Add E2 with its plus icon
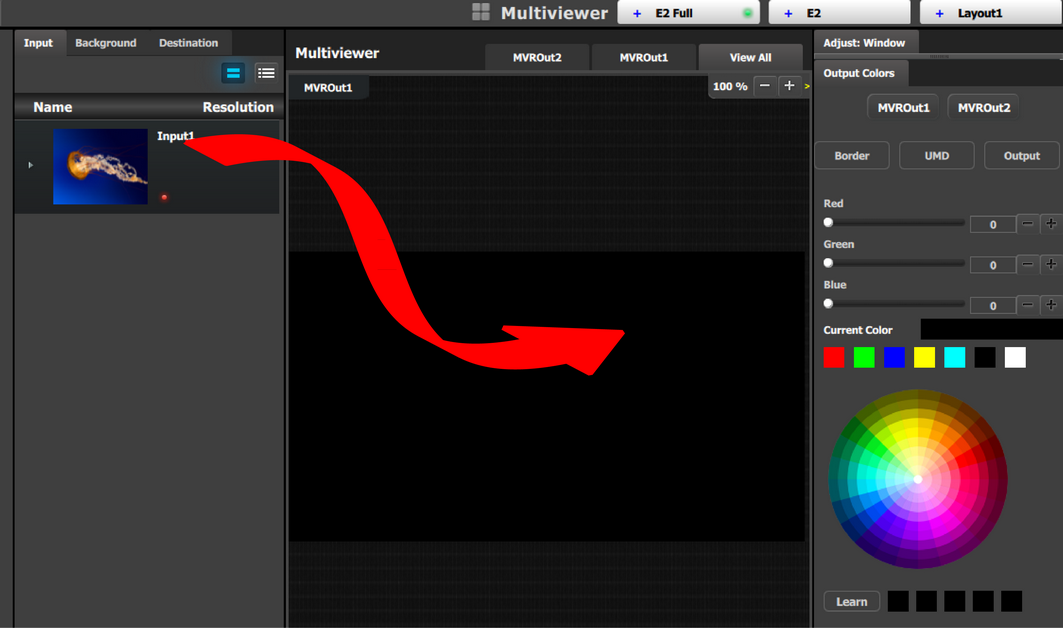The width and height of the screenshot is (1063, 628). (x=788, y=14)
